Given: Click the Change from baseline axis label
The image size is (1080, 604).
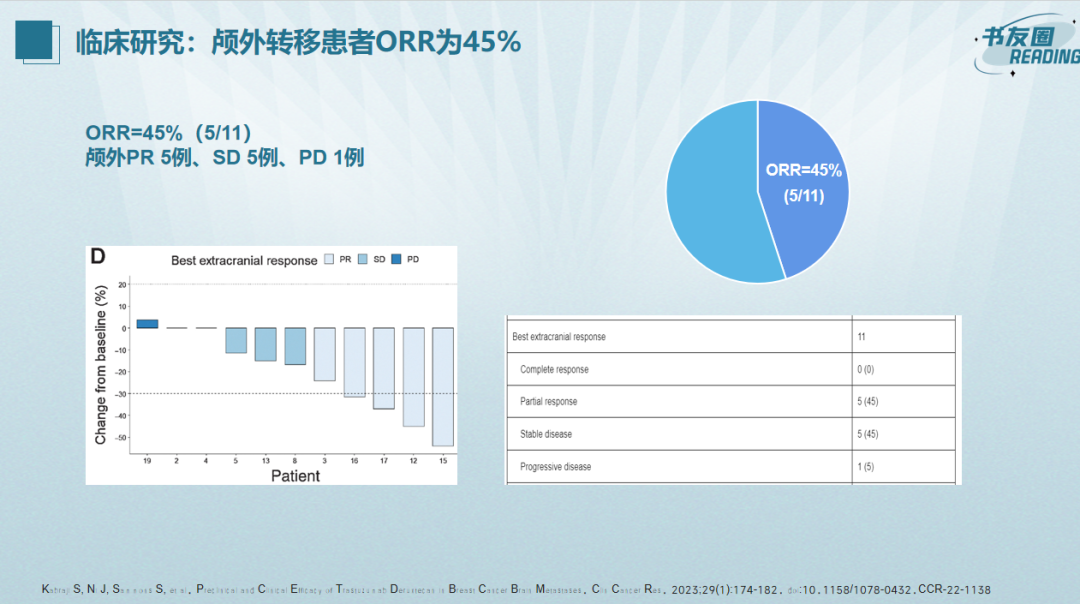Looking at the screenshot, I should 101,366.
